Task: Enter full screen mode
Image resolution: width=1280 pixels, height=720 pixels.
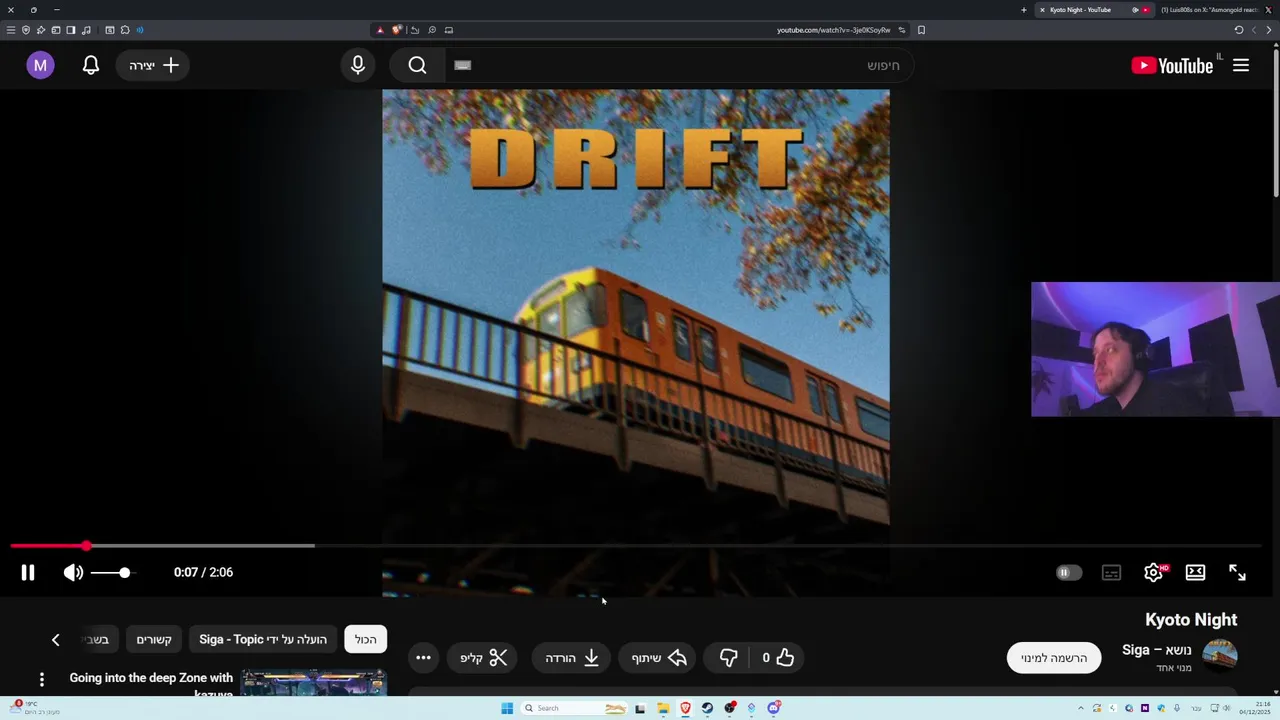Action: click(1237, 572)
